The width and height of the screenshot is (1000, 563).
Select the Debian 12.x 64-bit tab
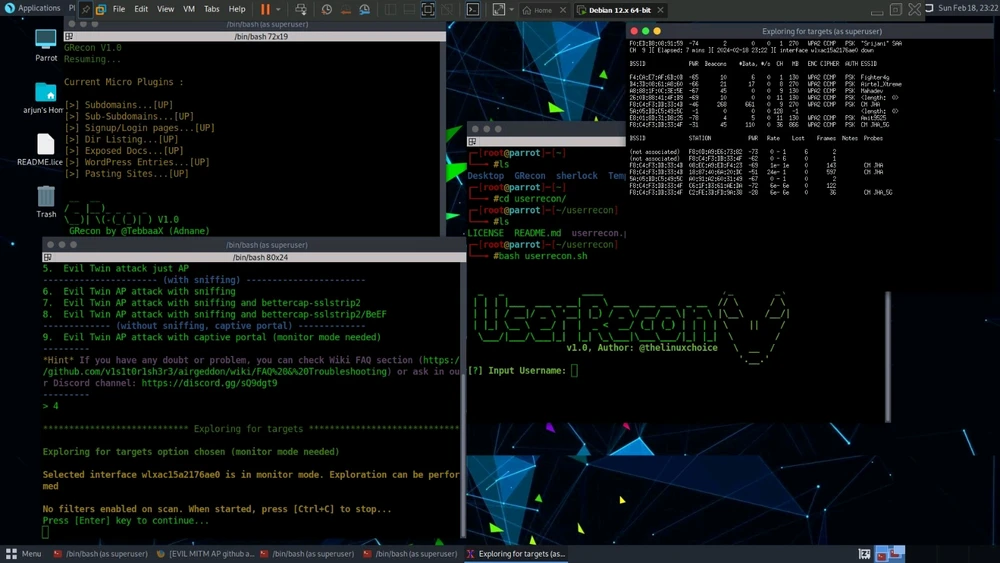(x=614, y=10)
